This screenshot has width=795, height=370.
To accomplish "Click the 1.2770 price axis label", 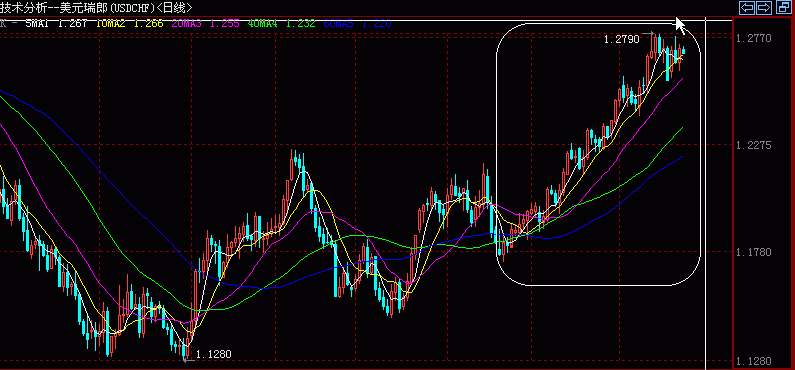I will [x=753, y=39].
